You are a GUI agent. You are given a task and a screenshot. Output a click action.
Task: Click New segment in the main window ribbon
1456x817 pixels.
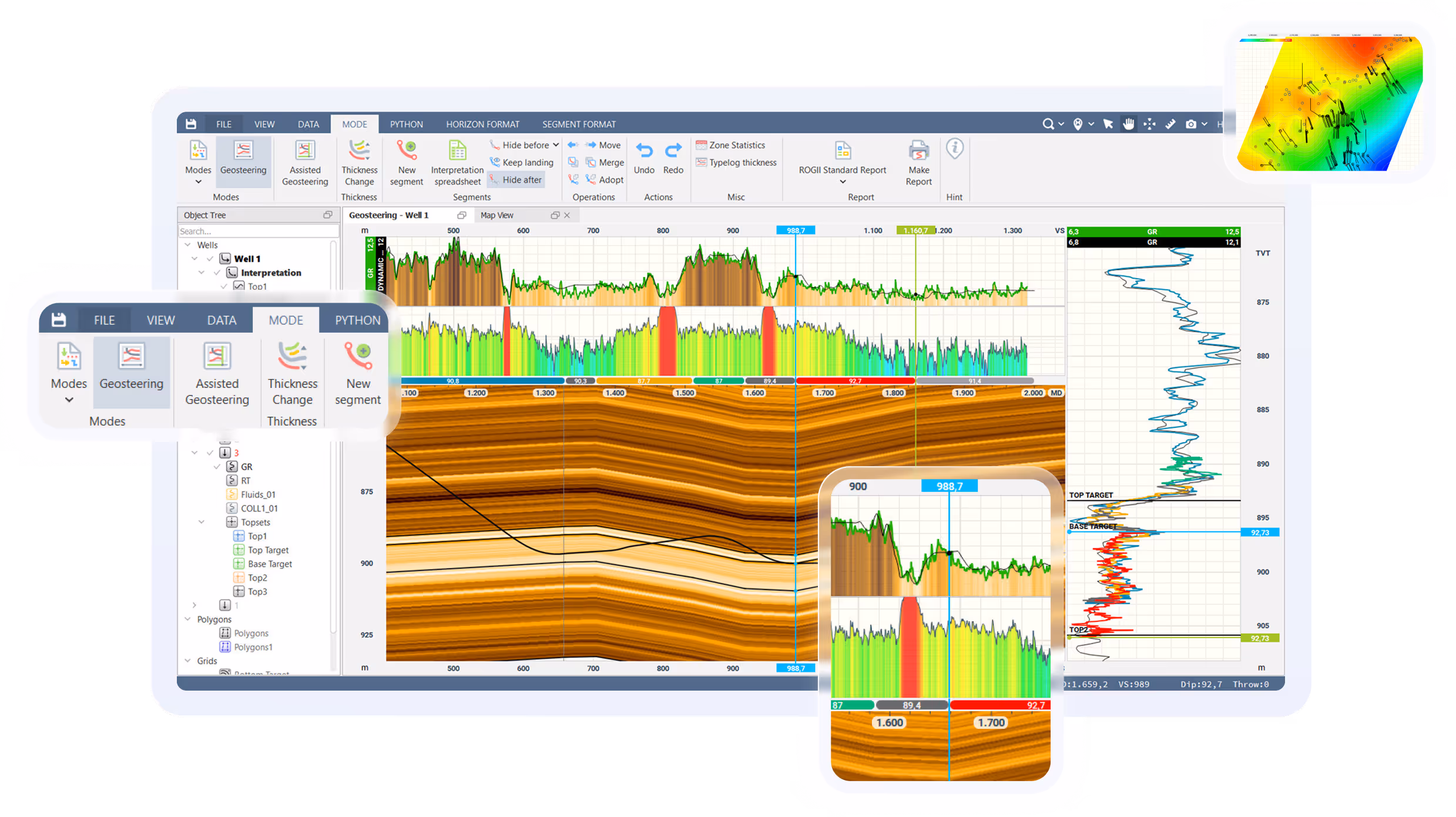(406, 163)
